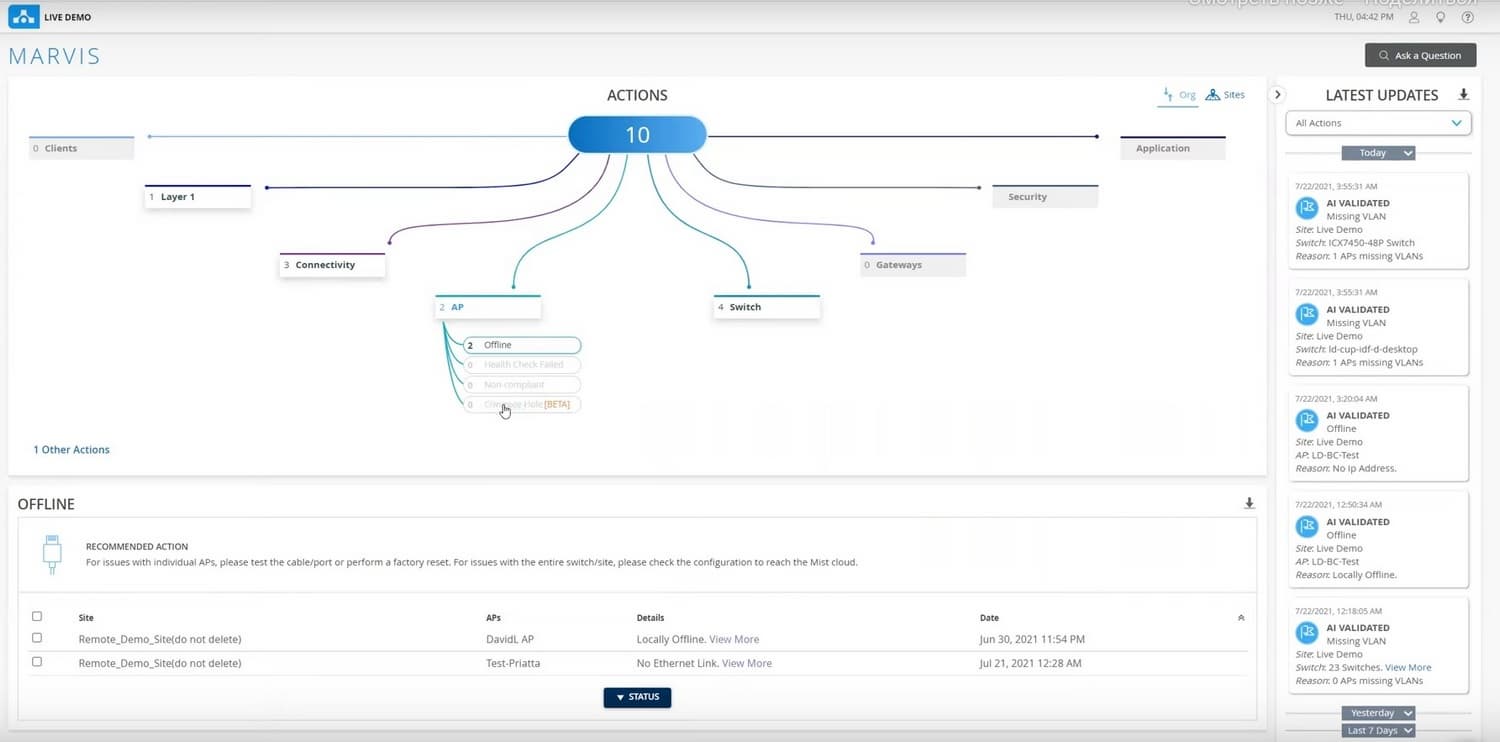
Task: Open the user account icon in header
Action: [x=1414, y=17]
